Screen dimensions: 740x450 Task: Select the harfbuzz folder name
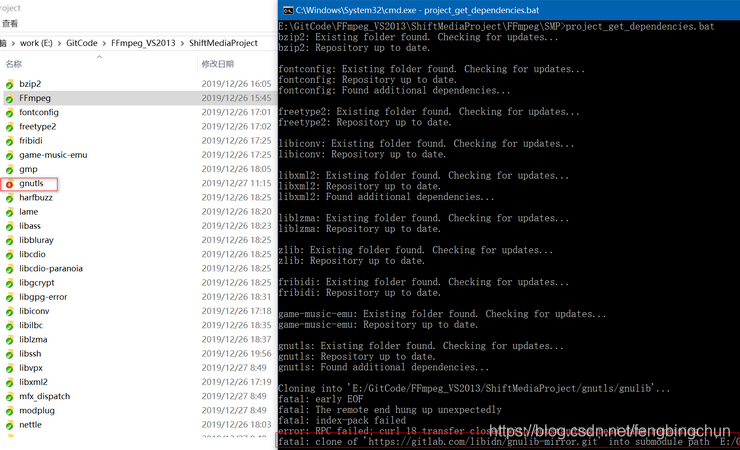pos(36,197)
